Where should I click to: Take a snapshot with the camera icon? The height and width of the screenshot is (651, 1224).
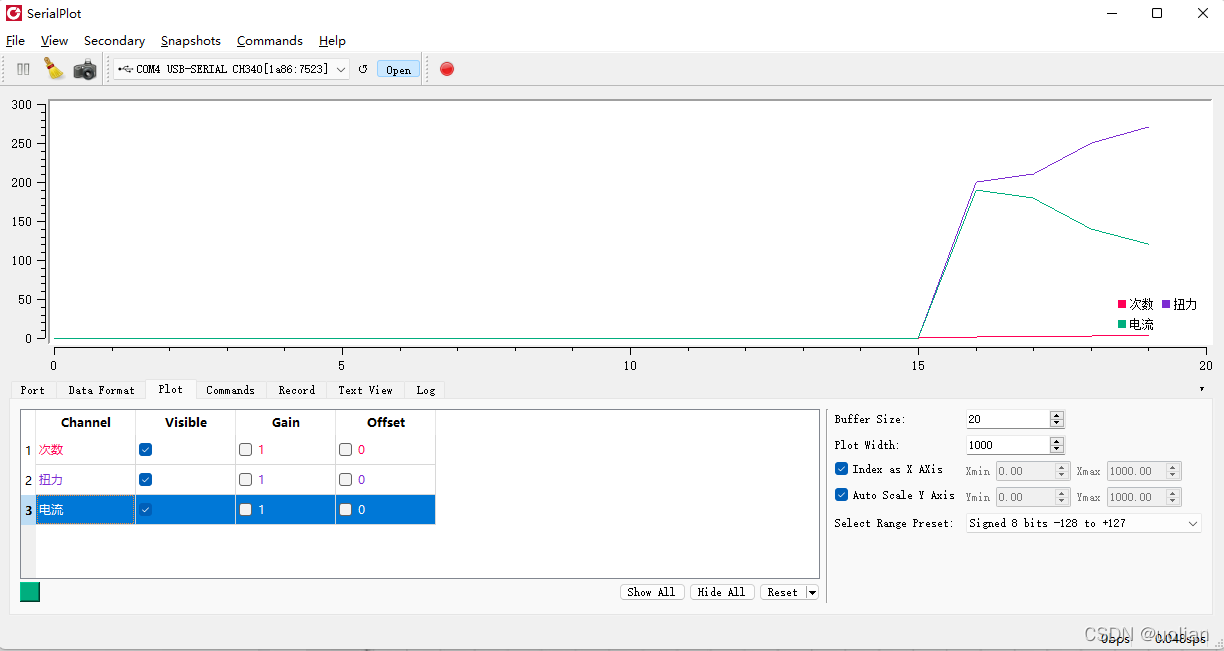tap(85, 69)
